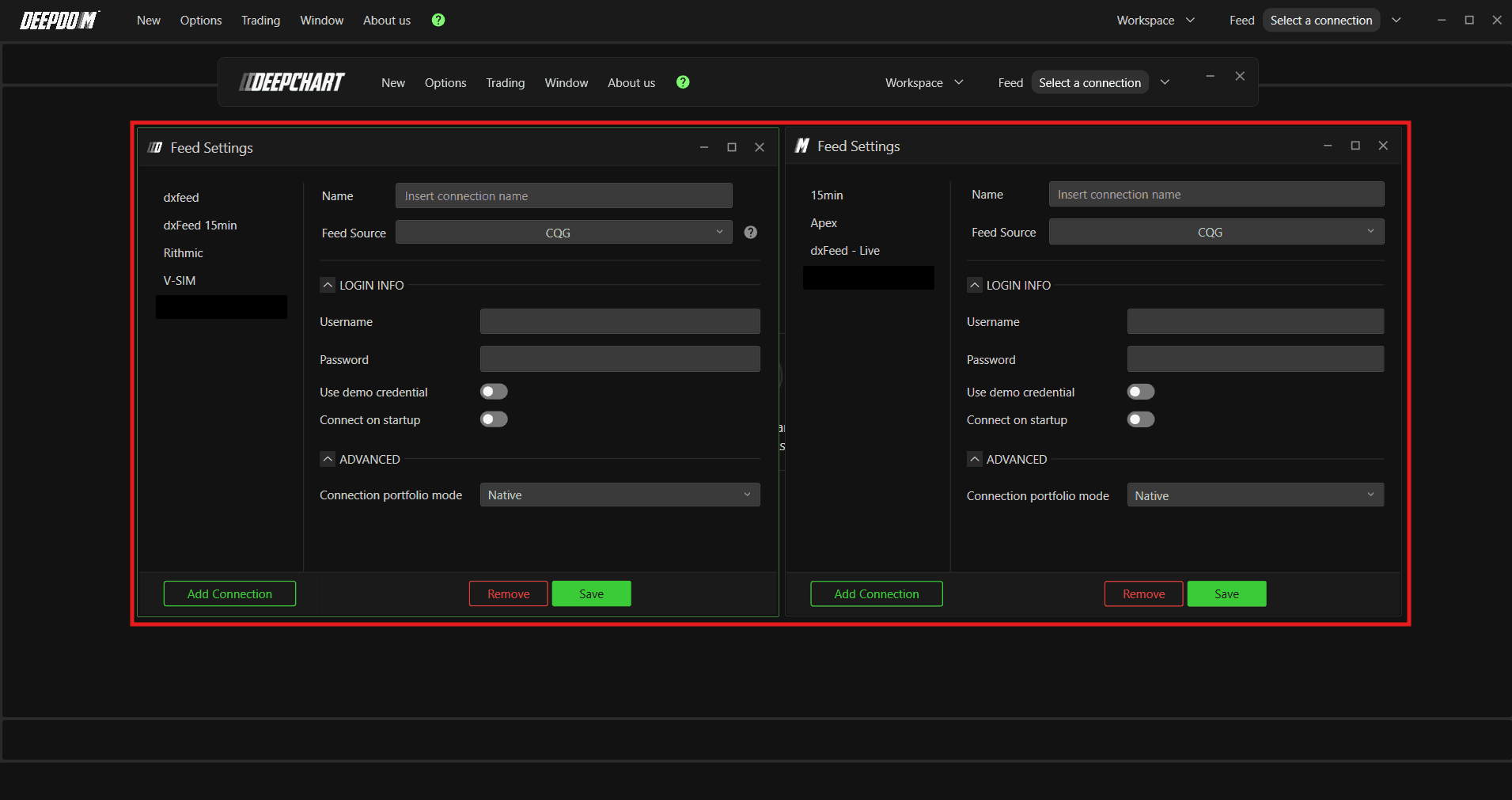Open Connection portfolio mode dropdown in DeepChart settings
This screenshot has height=800, width=1512.
[x=620, y=495]
